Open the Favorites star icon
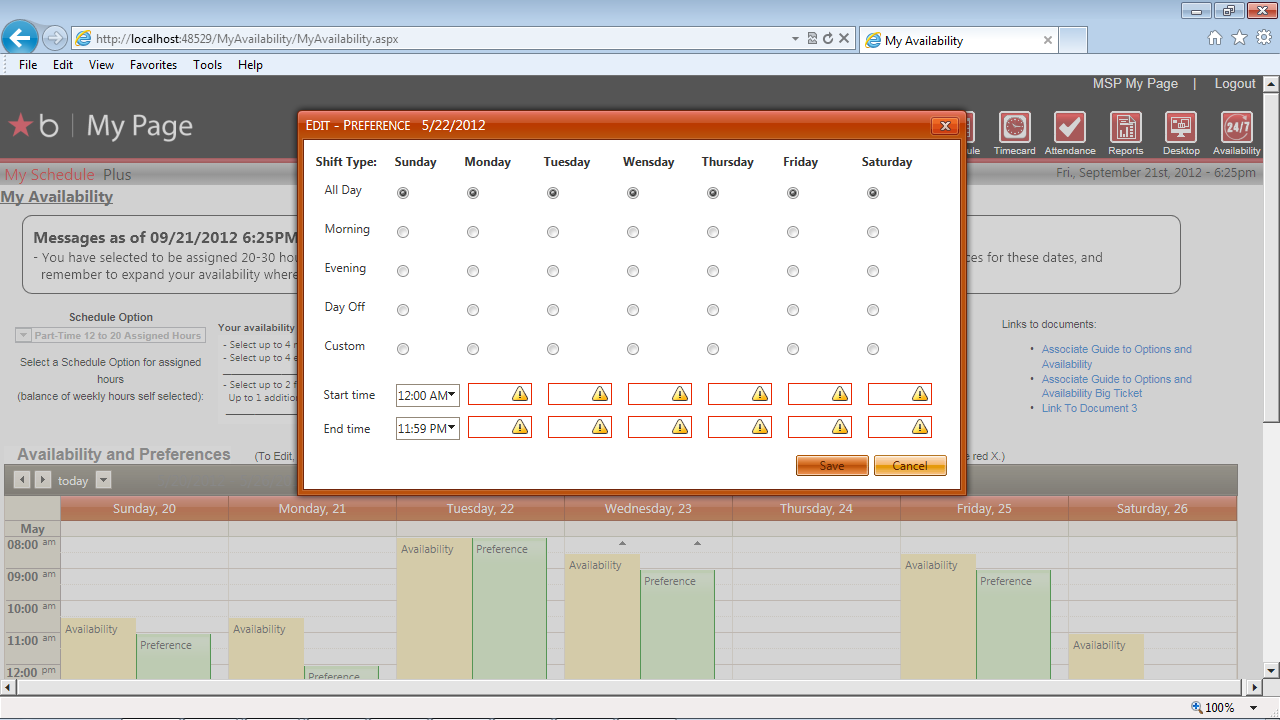Screen dimensions: 1280x720 [x=1239, y=38]
